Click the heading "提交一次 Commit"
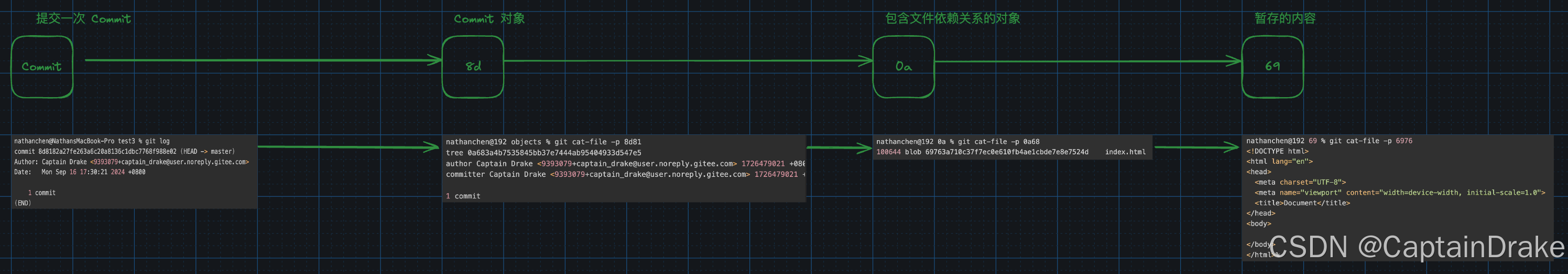Viewport: 1568px width, 274px height. pos(83,18)
